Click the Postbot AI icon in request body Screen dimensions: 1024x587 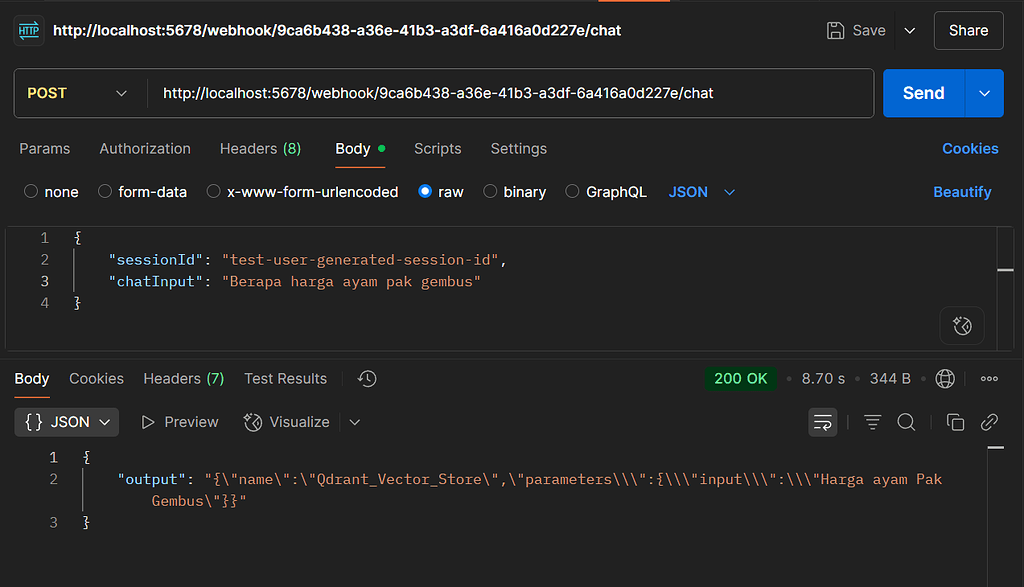point(961,325)
